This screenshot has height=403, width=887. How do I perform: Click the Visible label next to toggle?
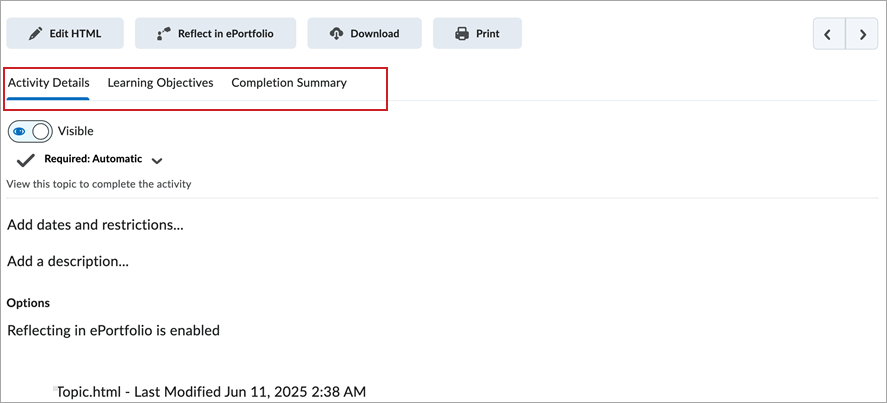pos(76,131)
